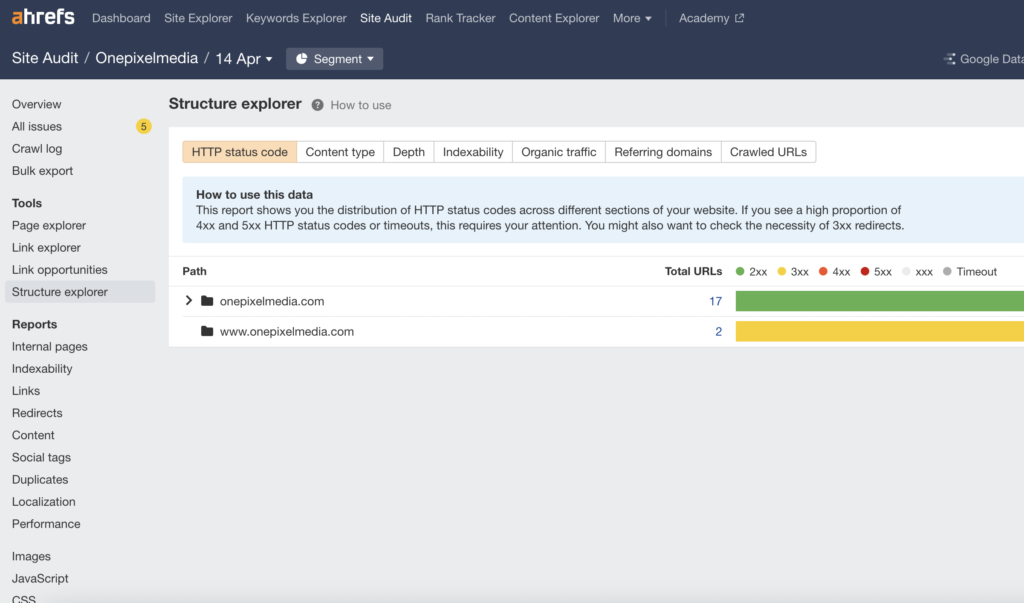Image resolution: width=1024 pixels, height=603 pixels.
Task: Switch to the HTTP status code tab
Action: pos(240,152)
